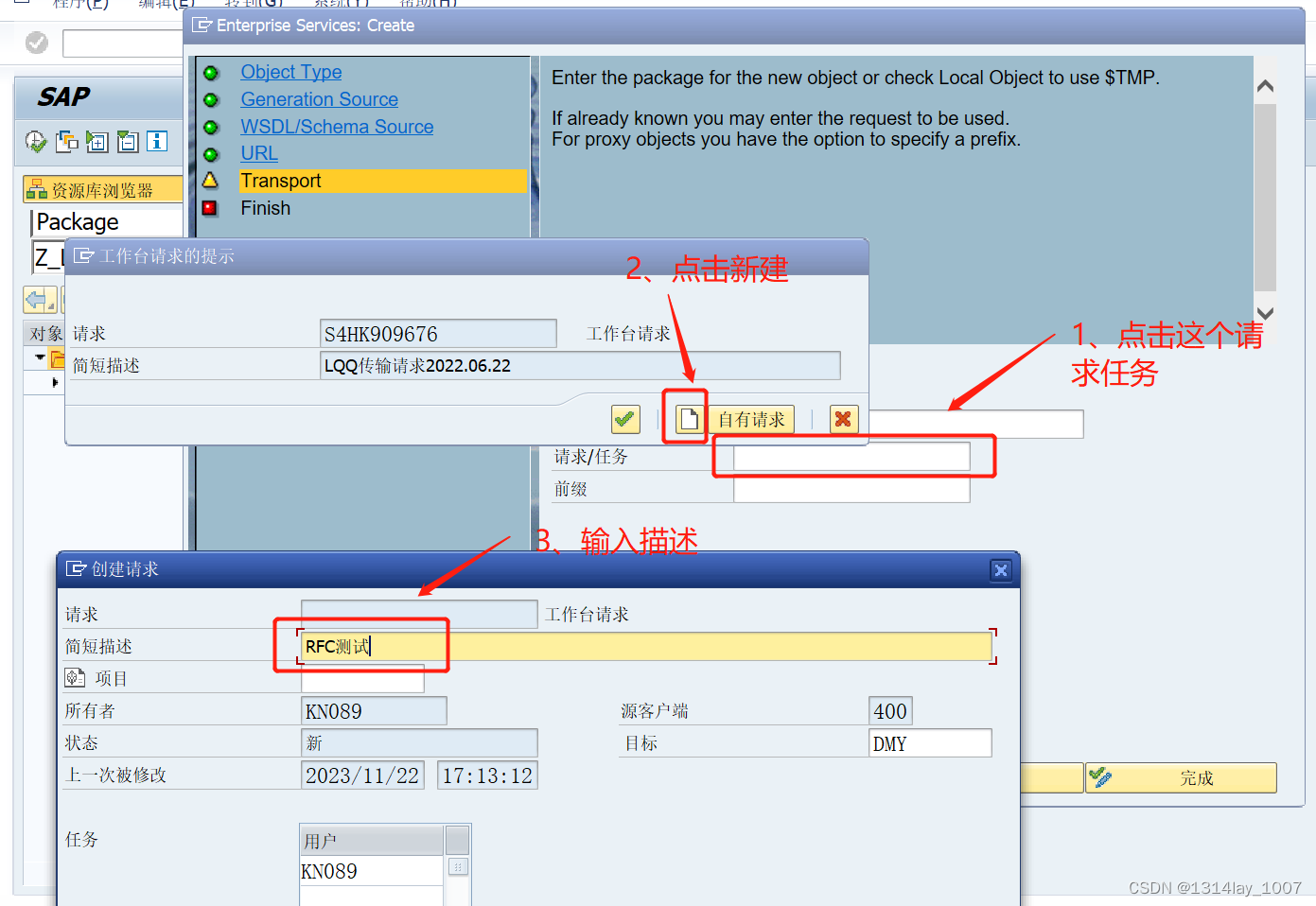Click the 请求 field showing S4HK909676

[x=438, y=334]
